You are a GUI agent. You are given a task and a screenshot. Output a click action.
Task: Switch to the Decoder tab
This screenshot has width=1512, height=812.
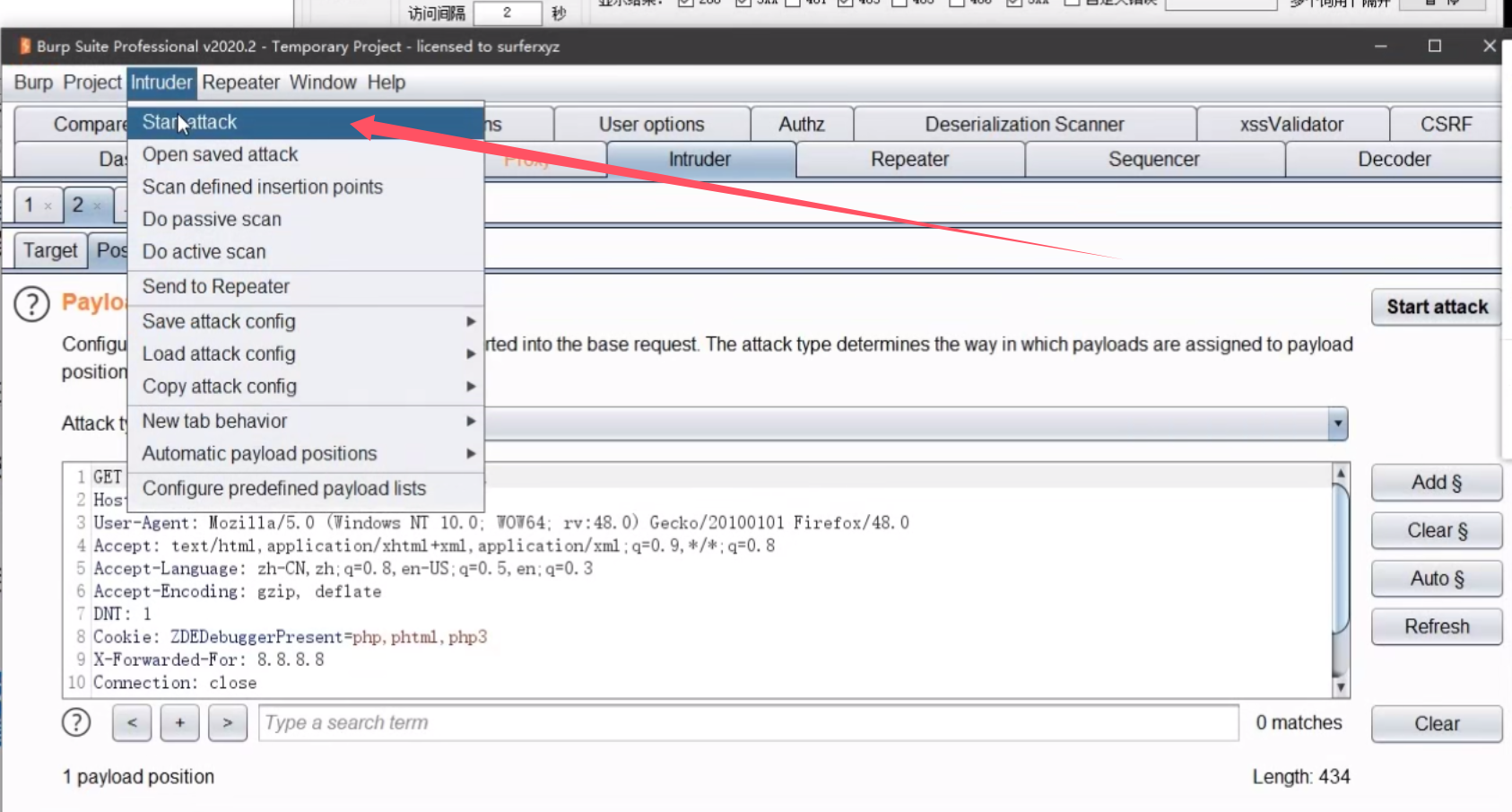[1394, 160]
